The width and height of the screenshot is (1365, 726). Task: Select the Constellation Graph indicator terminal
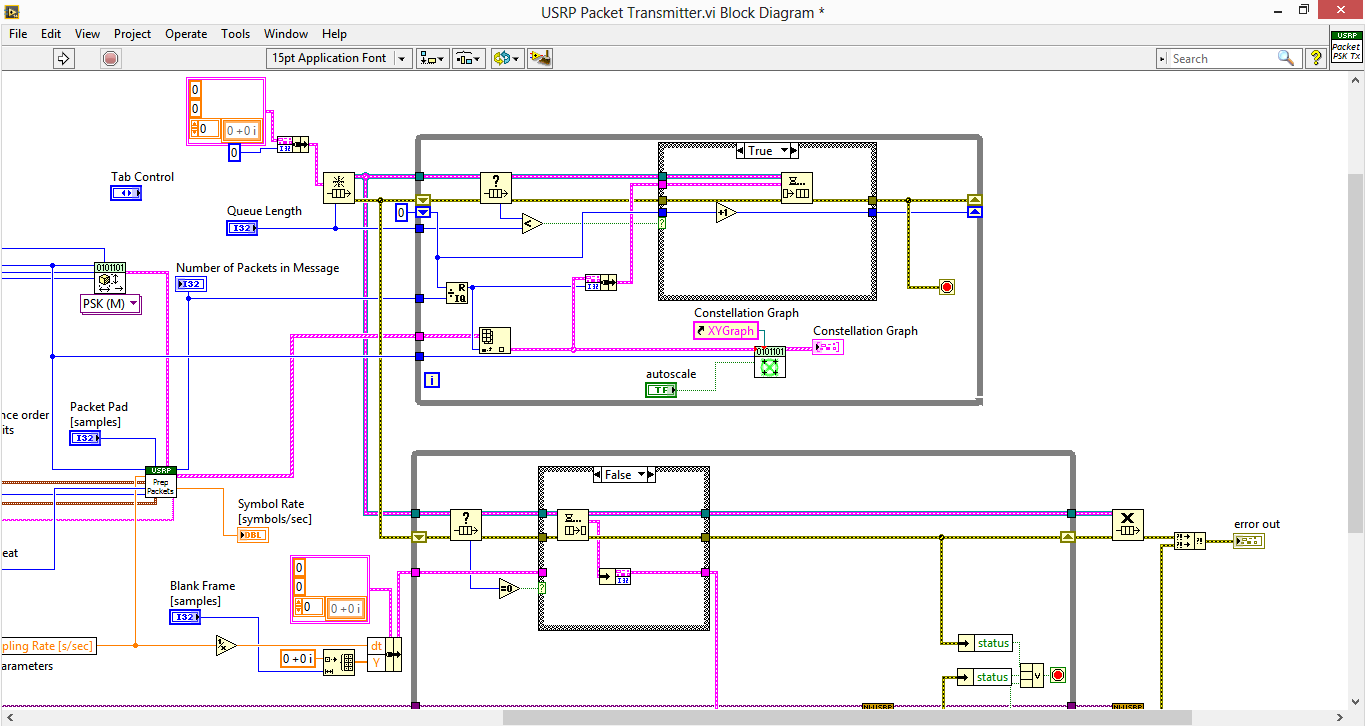pos(827,347)
